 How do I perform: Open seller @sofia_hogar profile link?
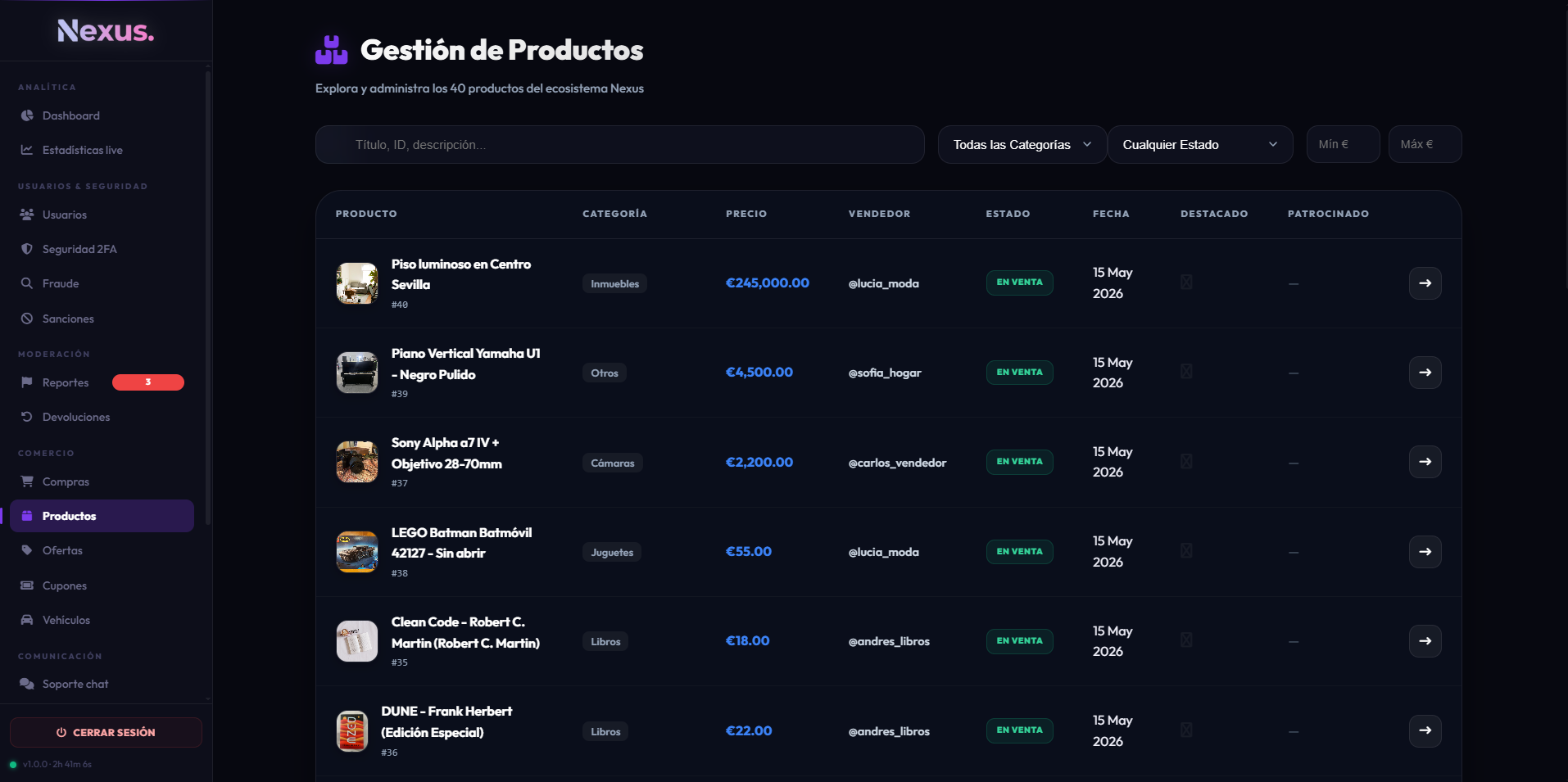(x=885, y=373)
